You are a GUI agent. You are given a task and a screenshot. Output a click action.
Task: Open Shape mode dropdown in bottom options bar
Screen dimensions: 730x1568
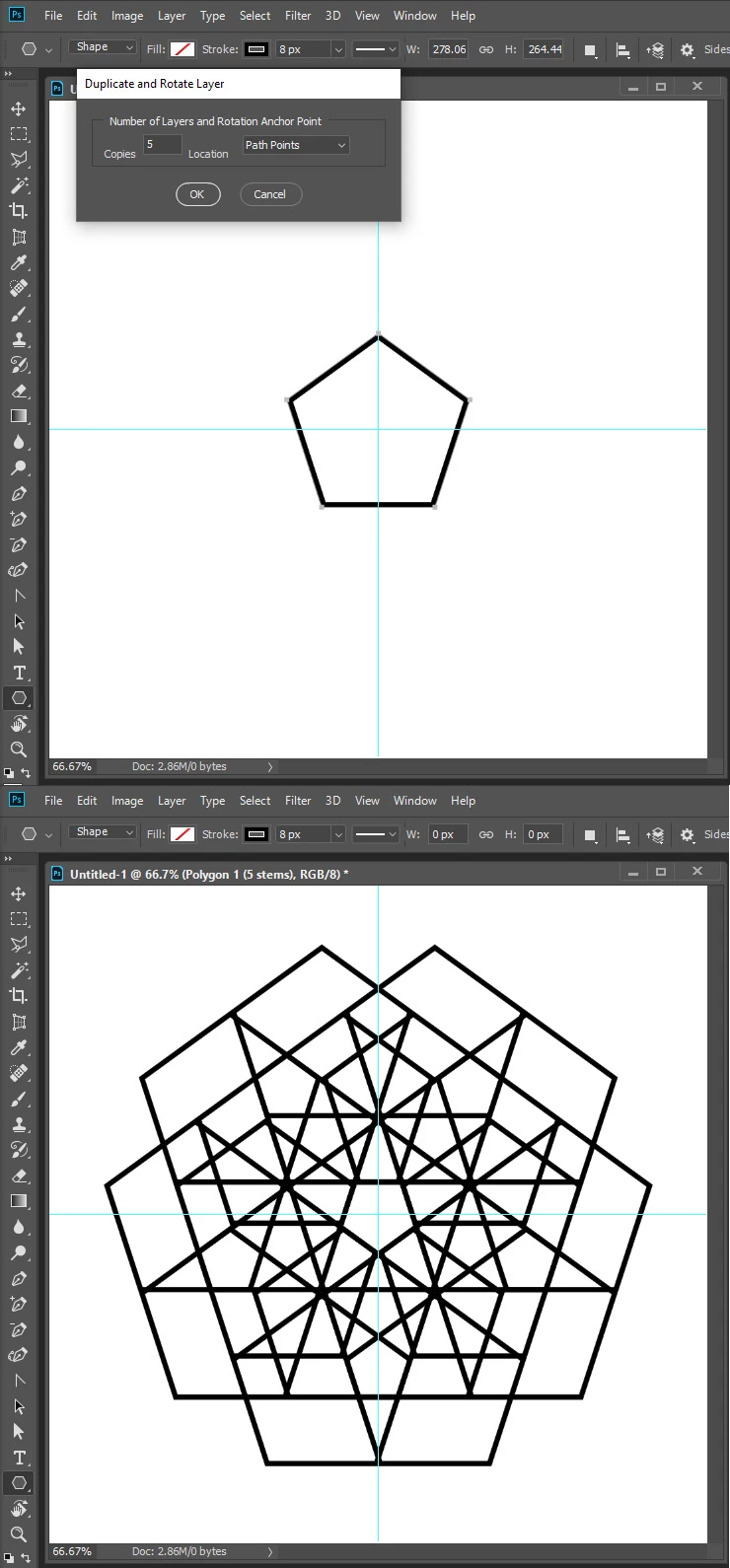[103, 832]
